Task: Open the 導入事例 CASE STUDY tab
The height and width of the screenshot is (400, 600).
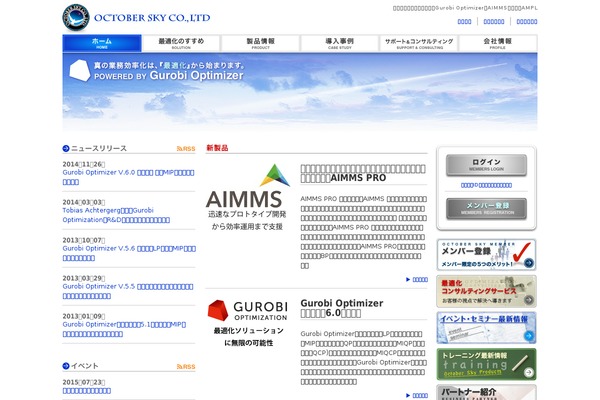Action: (x=340, y=43)
